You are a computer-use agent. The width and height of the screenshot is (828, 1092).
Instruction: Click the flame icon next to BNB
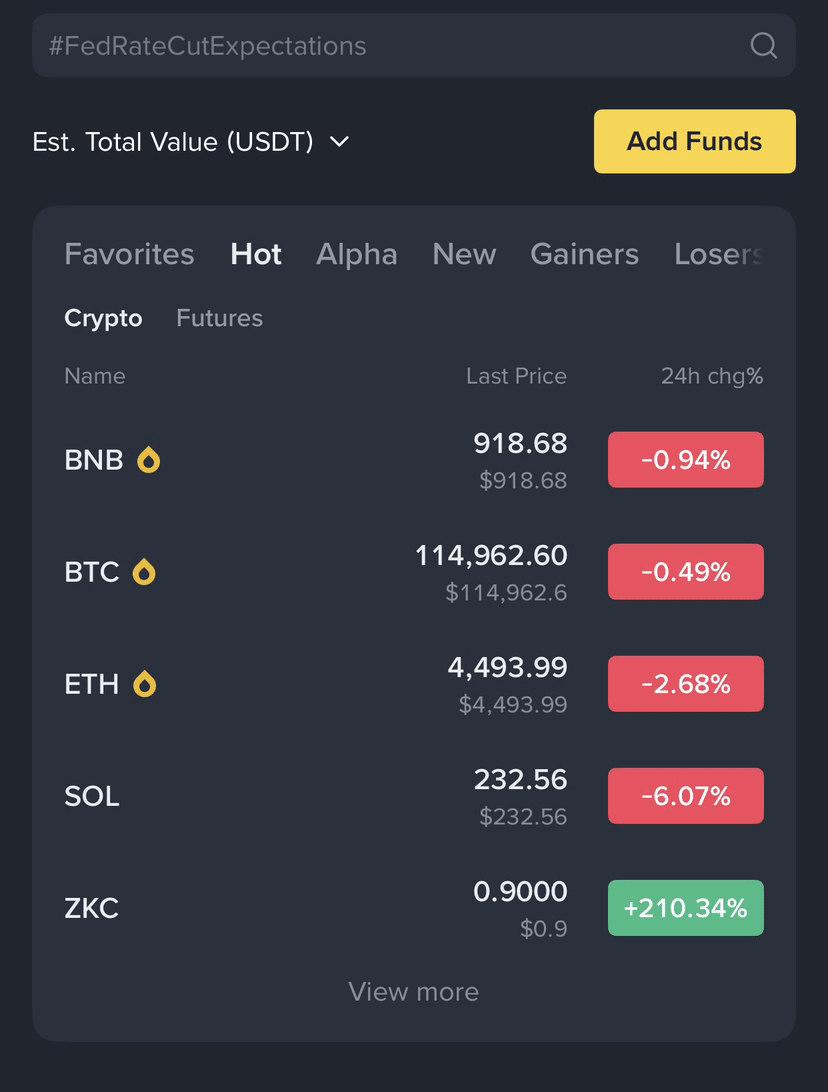(x=149, y=460)
